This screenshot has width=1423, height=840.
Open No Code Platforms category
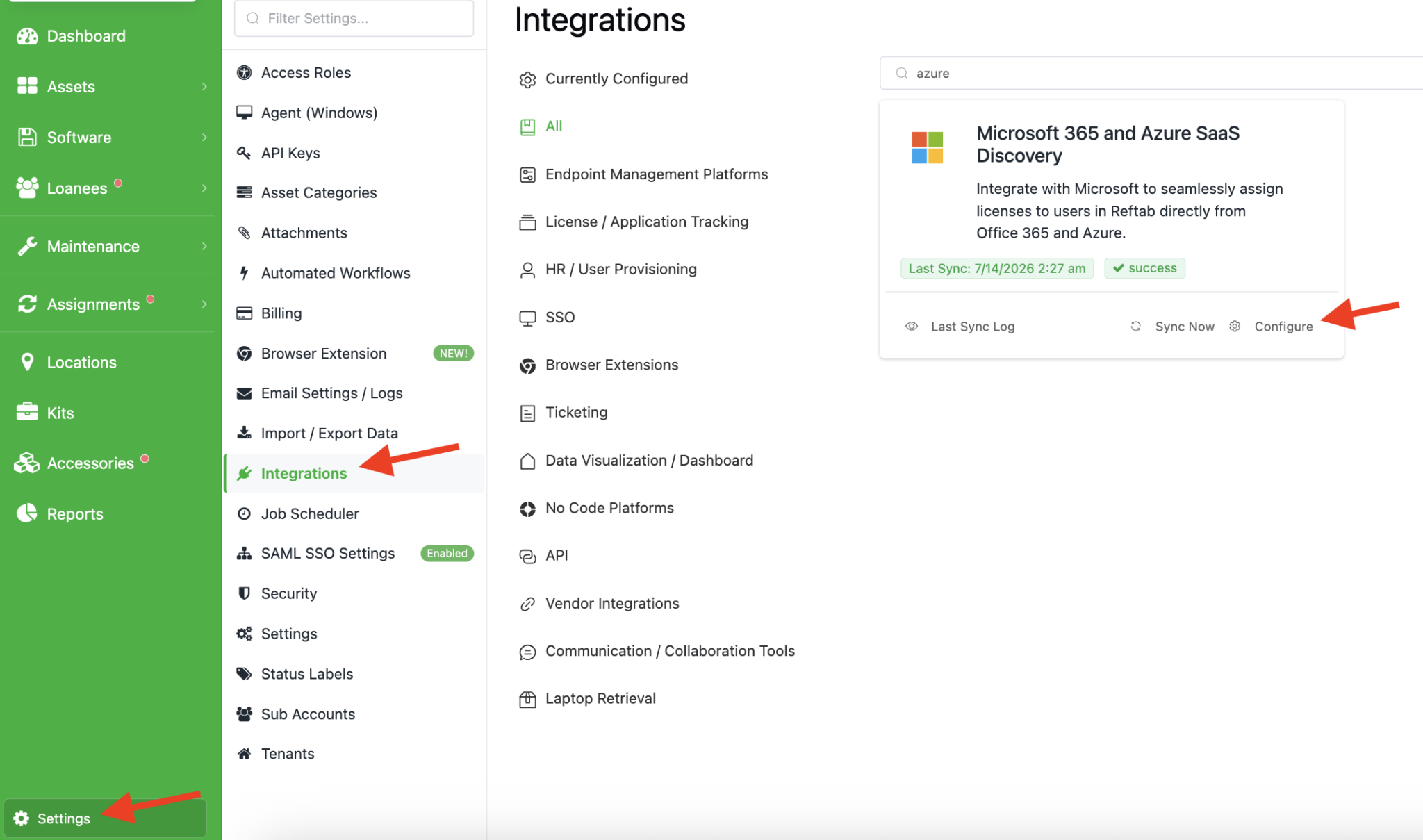596,509
